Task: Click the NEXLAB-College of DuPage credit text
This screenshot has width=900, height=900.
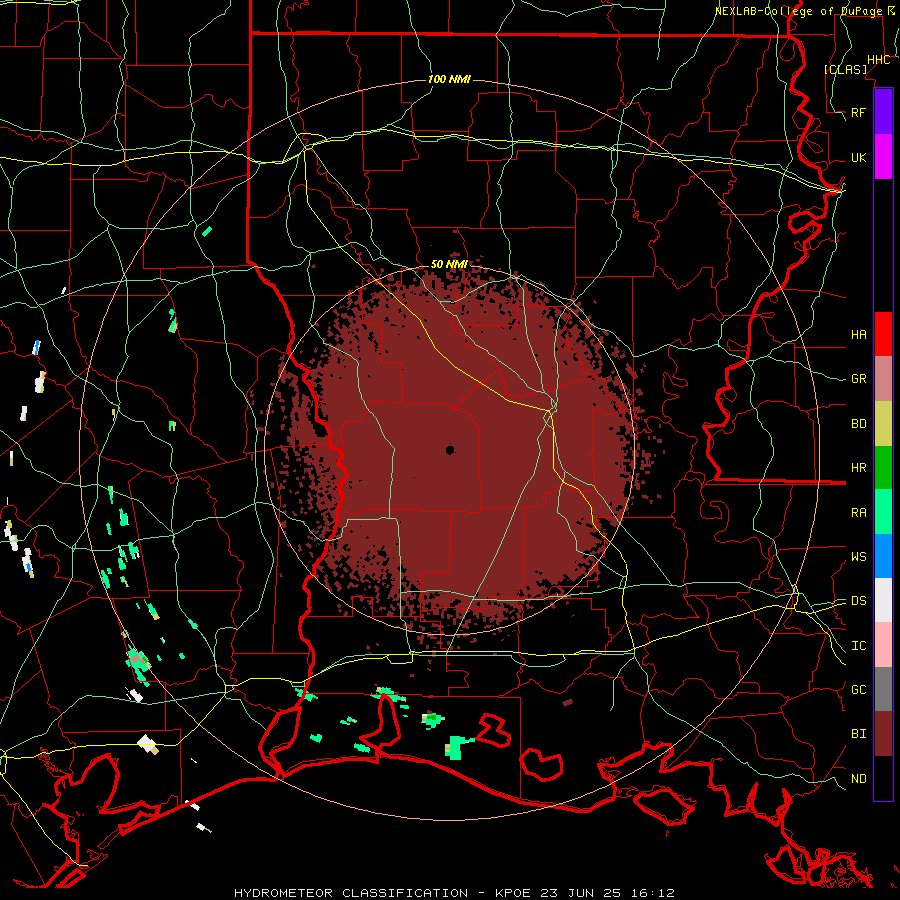Action: pyautogui.click(x=799, y=11)
